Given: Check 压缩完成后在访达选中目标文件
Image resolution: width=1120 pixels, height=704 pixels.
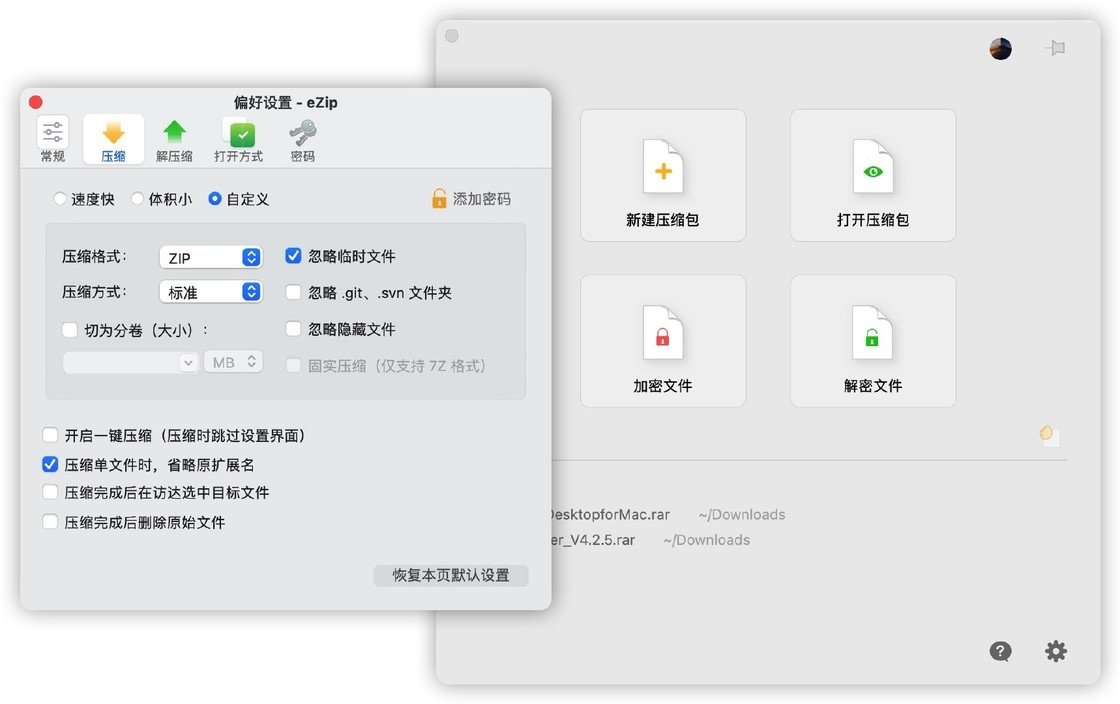Looking at the screenshot, I should pos(50,492).
